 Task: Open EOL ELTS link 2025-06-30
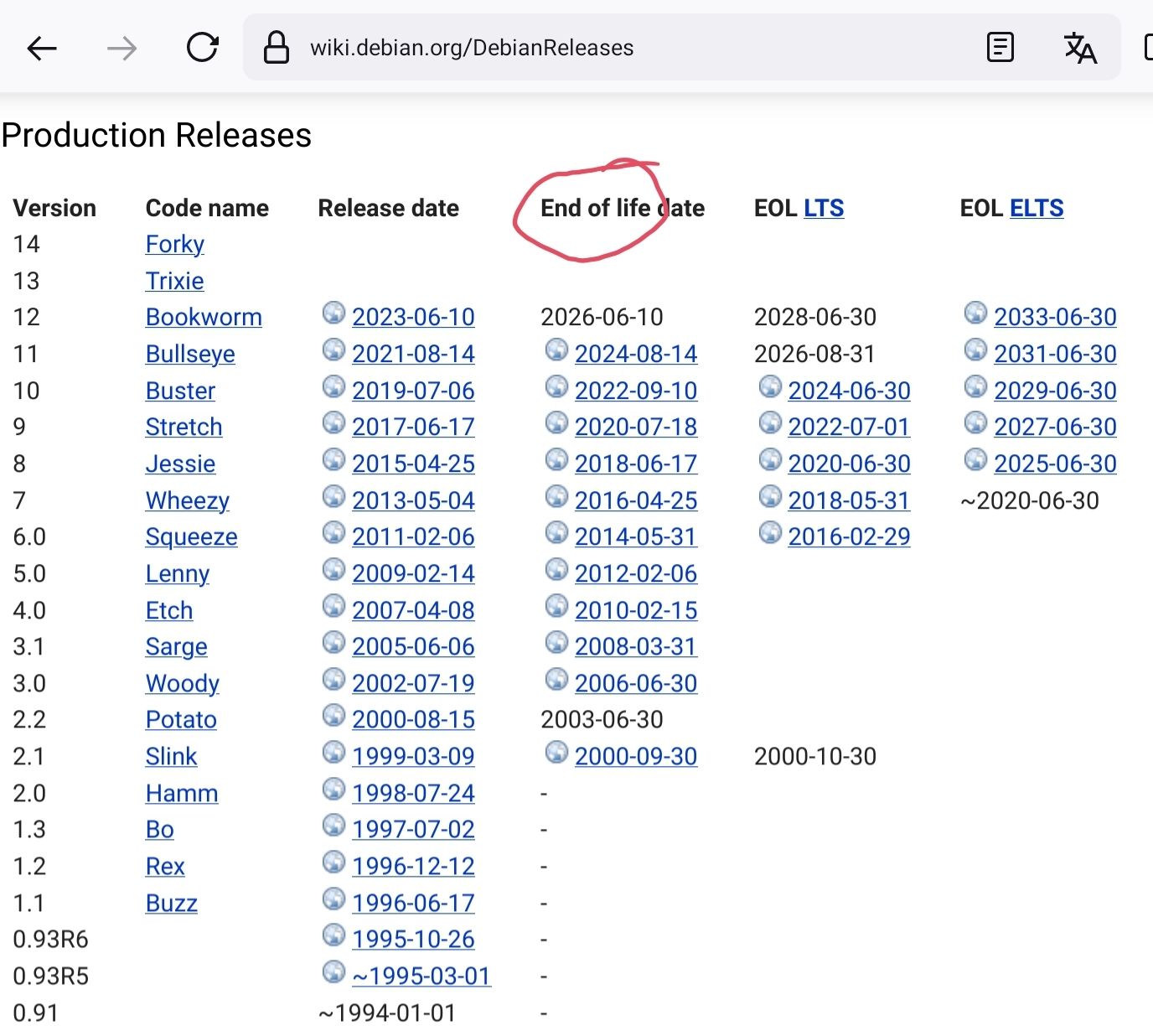1056,464
